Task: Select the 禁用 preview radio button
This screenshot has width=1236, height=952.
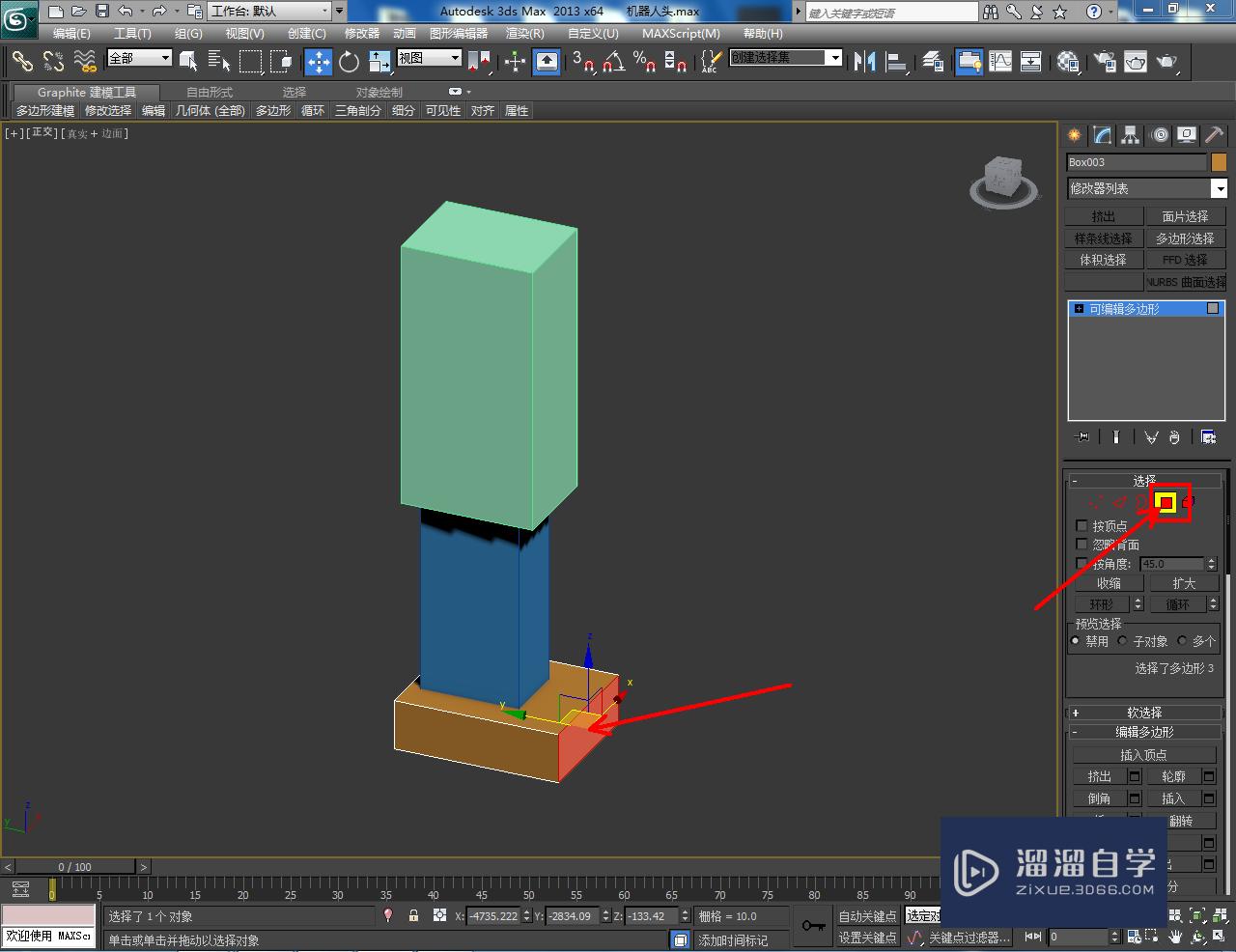Action: pos(1076,640)
